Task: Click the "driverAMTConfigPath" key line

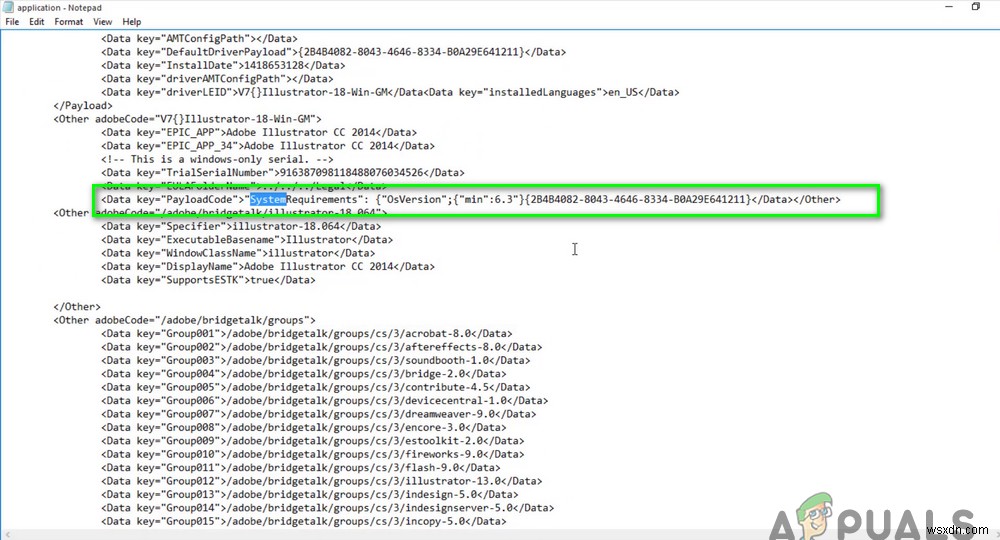Action: click(x=217, y=78)
